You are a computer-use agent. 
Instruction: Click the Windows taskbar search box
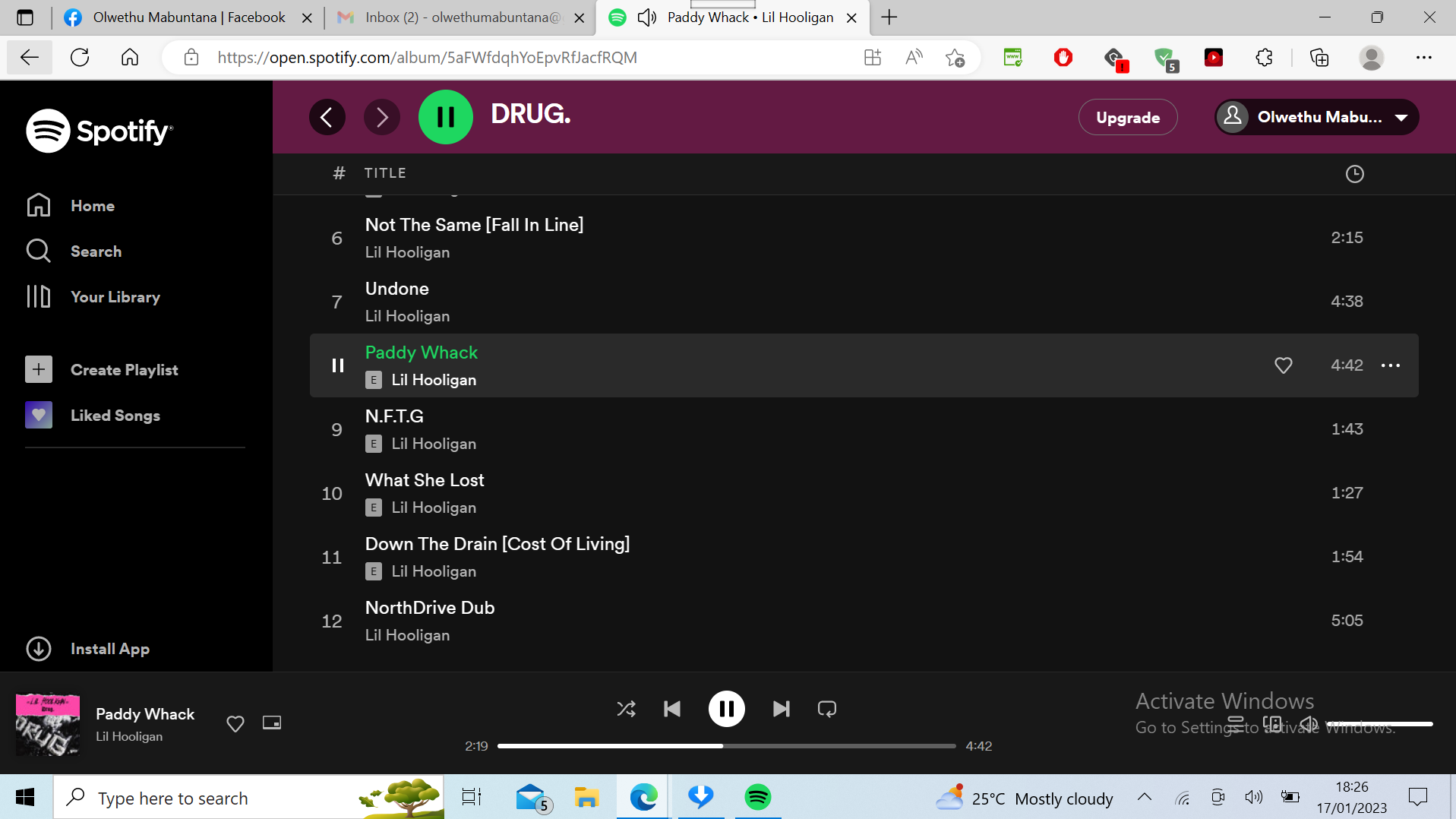249,798
